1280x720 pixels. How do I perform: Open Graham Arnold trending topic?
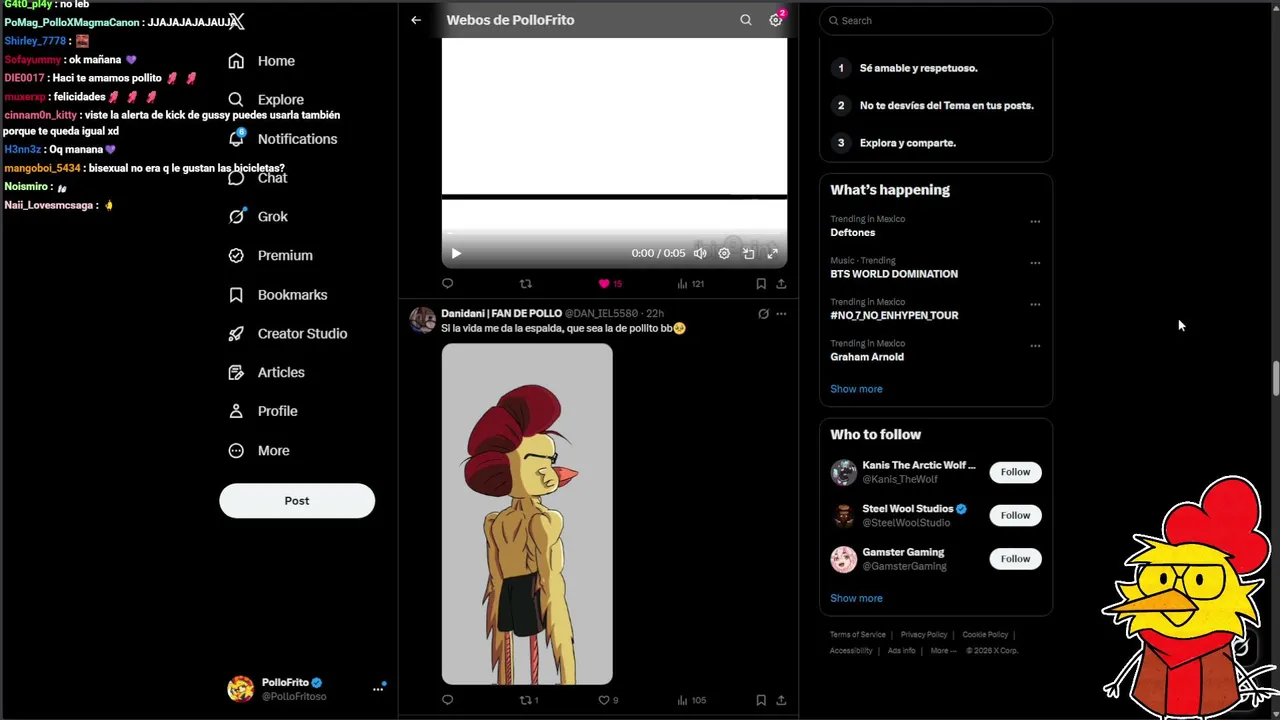[x=867, y=357]
